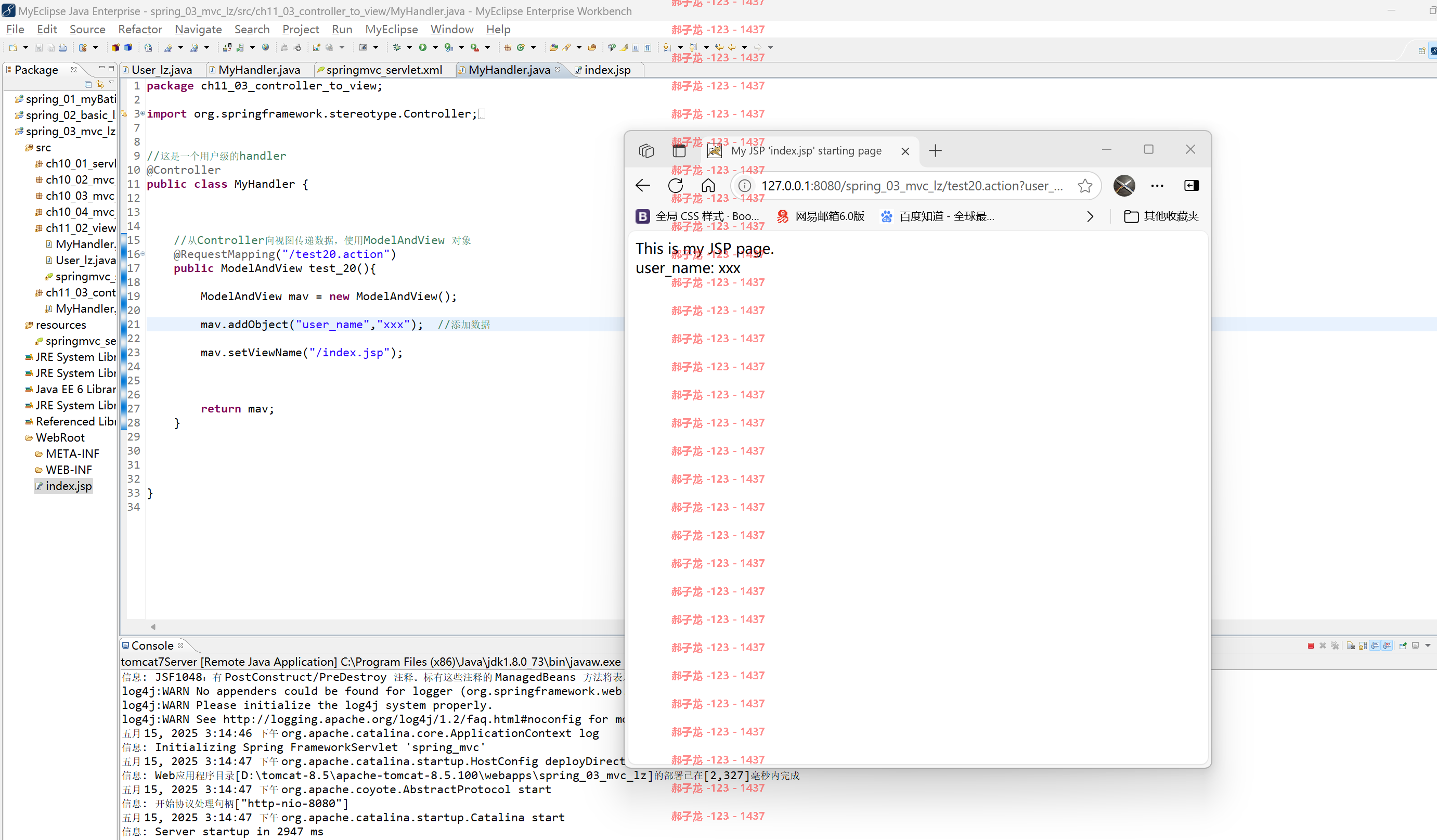Collapse all in Package explorer
Image resolution: width=1437 pixels, height=840 pixels.
[88, 84]
